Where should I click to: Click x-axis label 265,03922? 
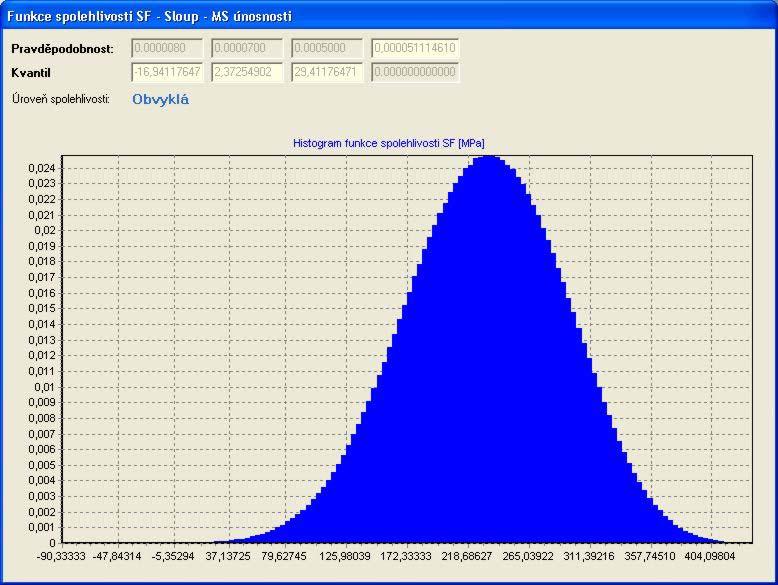click(x=528, y=556)
